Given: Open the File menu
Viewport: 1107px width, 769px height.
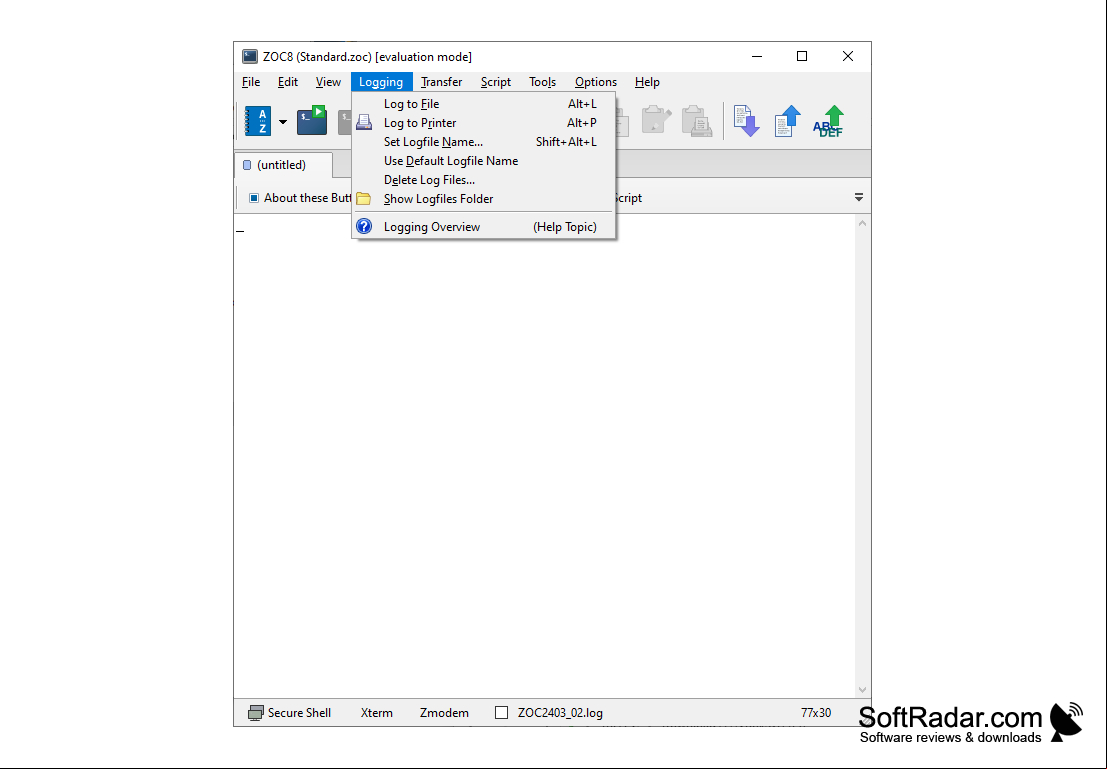Looking at the screenshot, I should [x=251, y=82].
